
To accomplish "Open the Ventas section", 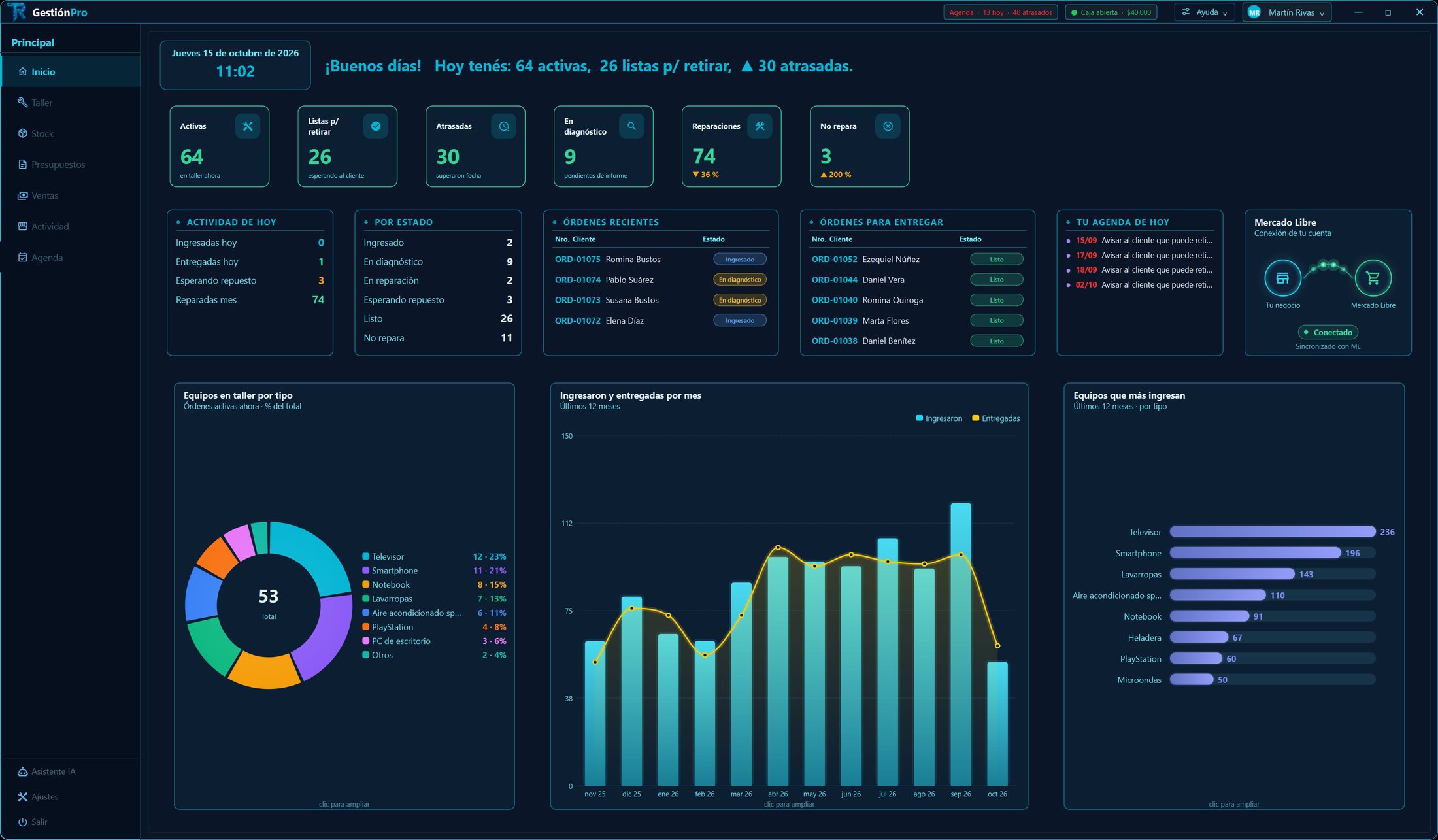I will [71, 195].
